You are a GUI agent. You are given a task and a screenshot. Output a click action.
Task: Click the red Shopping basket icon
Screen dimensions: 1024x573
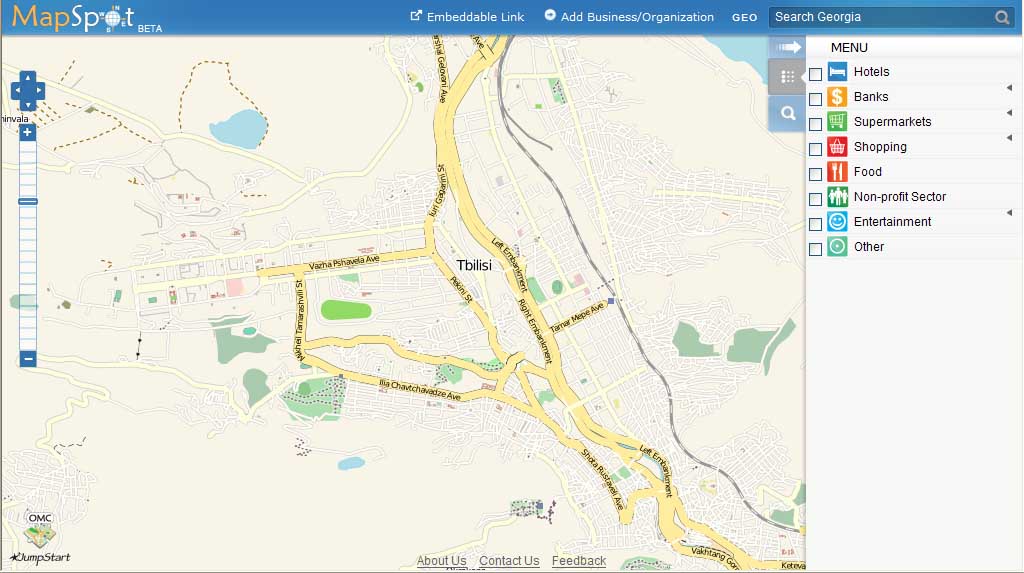point(837,146)
